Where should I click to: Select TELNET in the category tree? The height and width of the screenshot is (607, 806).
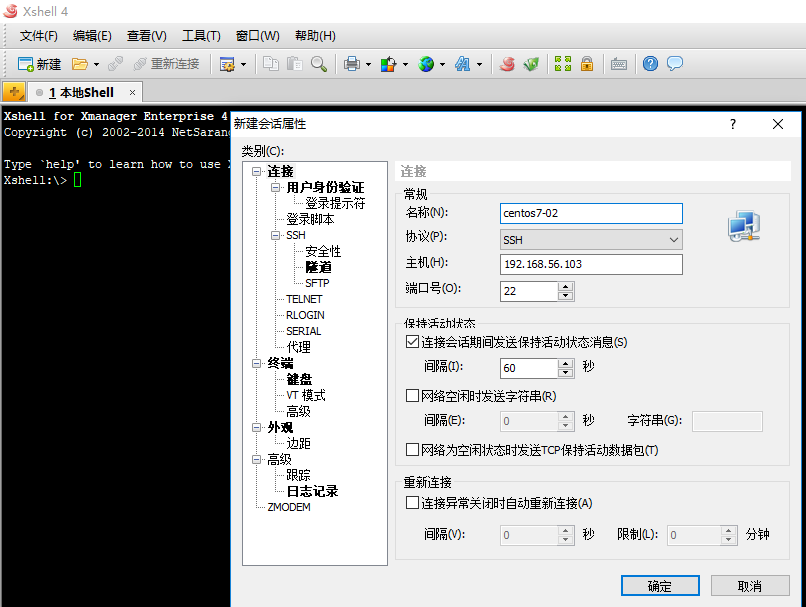pyautogui.click(x=304, y=299)
